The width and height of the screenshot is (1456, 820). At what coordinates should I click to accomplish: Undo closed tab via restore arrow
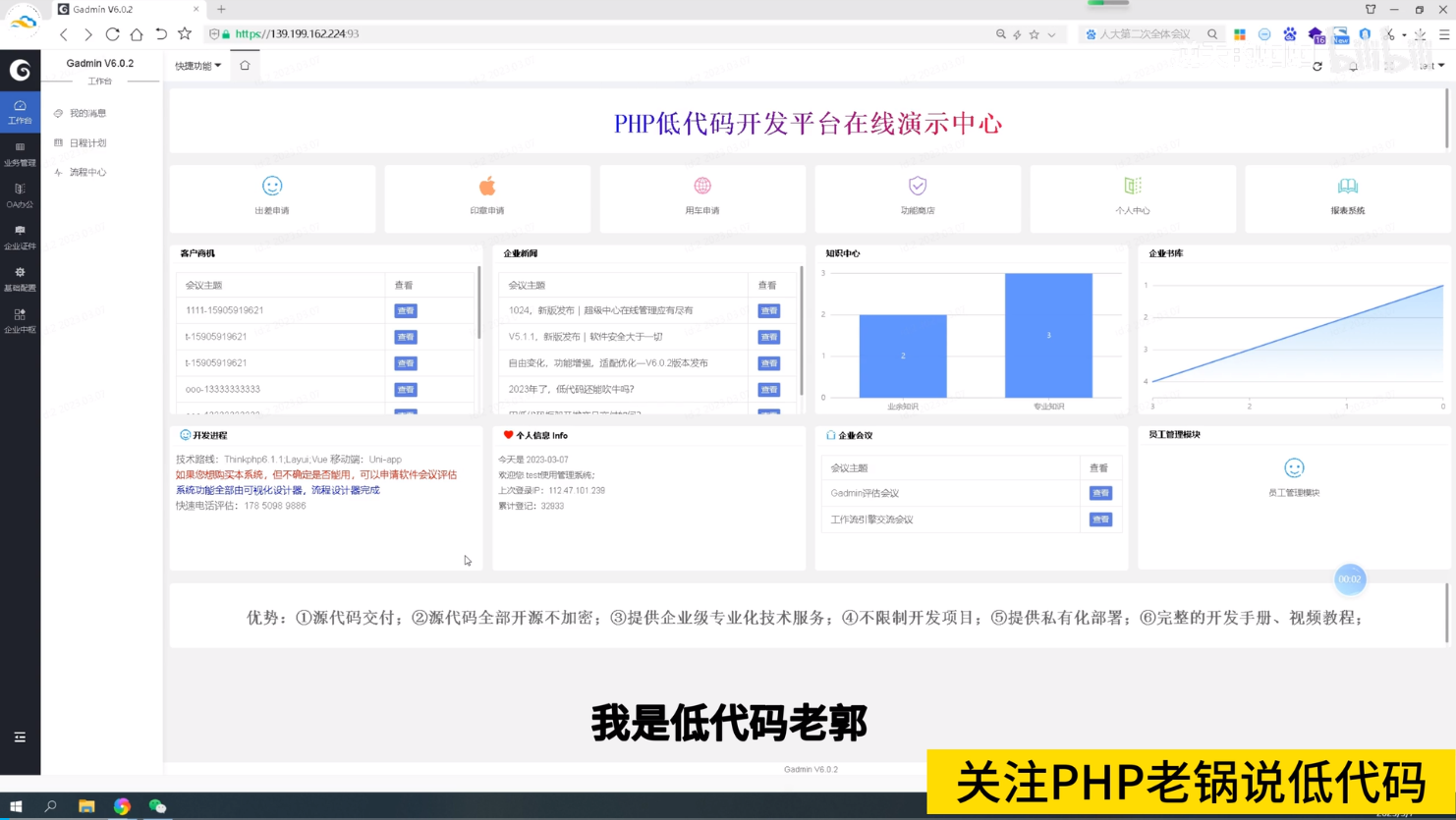[x=161, y=34]
